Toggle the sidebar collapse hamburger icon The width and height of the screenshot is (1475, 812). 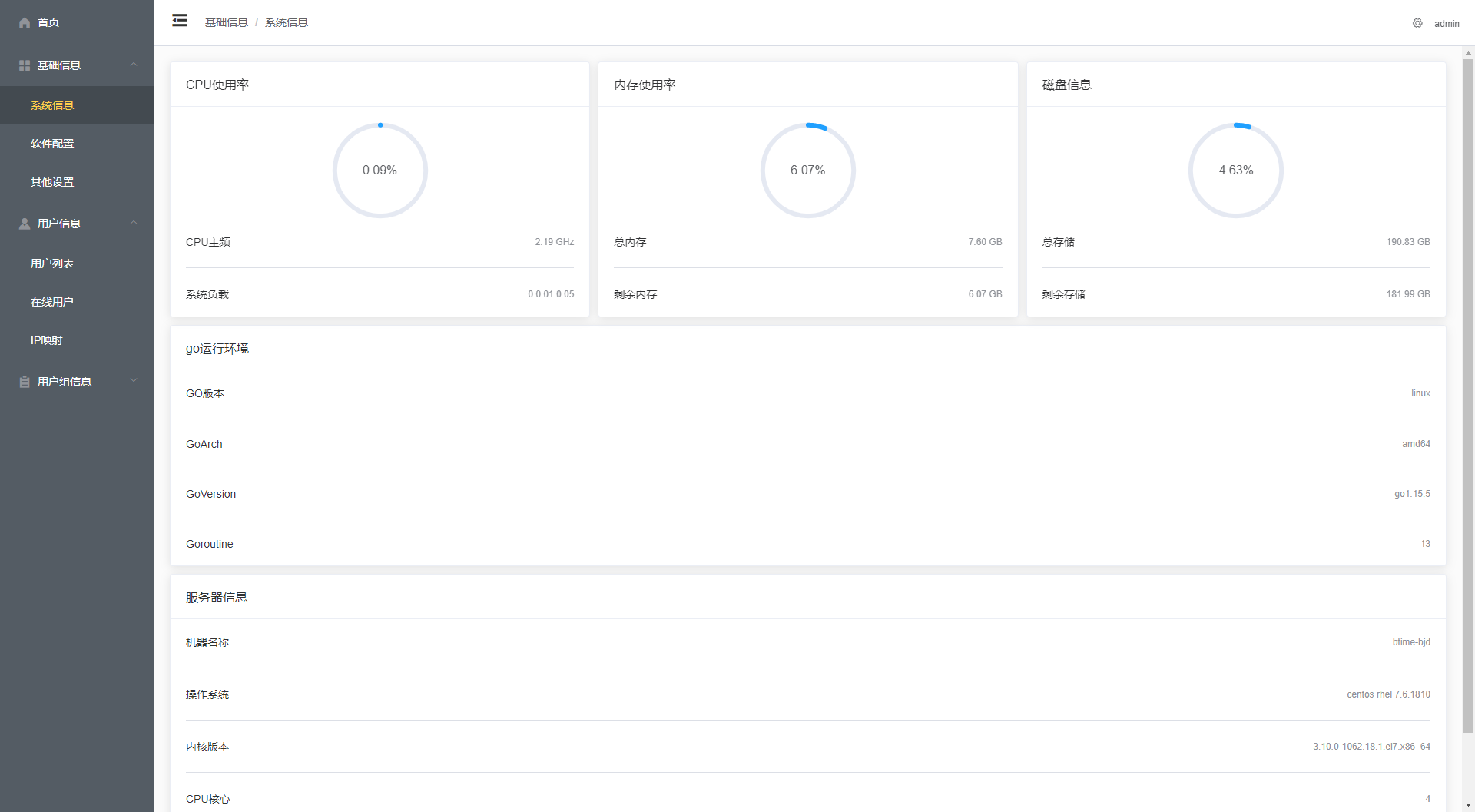(180, 21)
